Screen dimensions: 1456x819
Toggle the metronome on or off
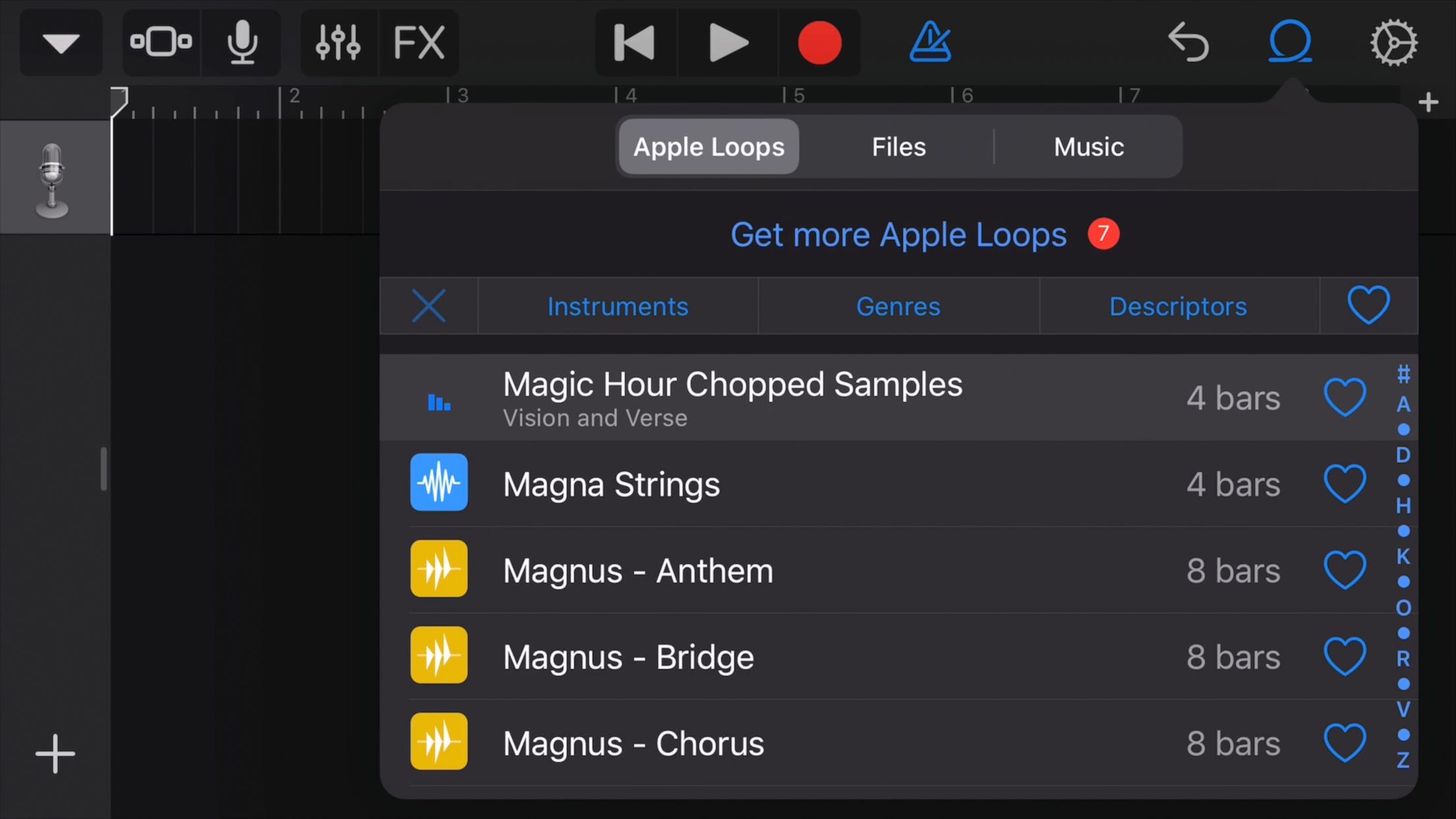coord(930,42)
